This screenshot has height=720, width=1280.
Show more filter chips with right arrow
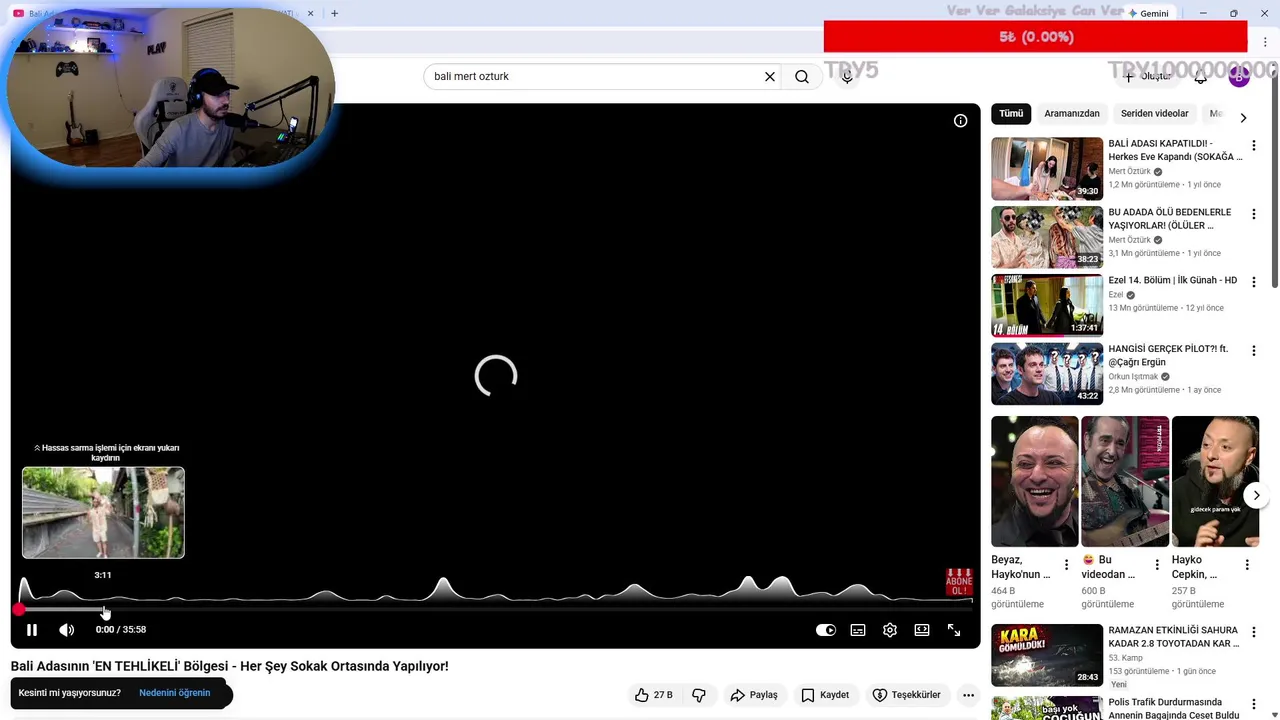1243,118
